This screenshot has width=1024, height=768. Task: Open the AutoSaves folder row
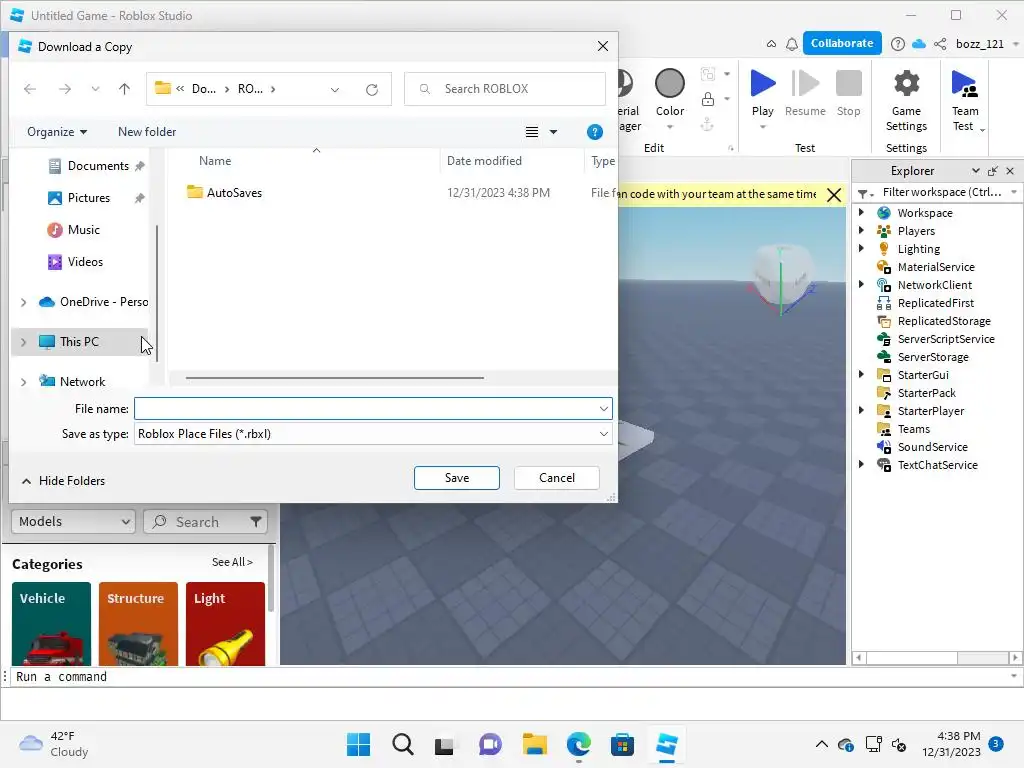(392, 193)
